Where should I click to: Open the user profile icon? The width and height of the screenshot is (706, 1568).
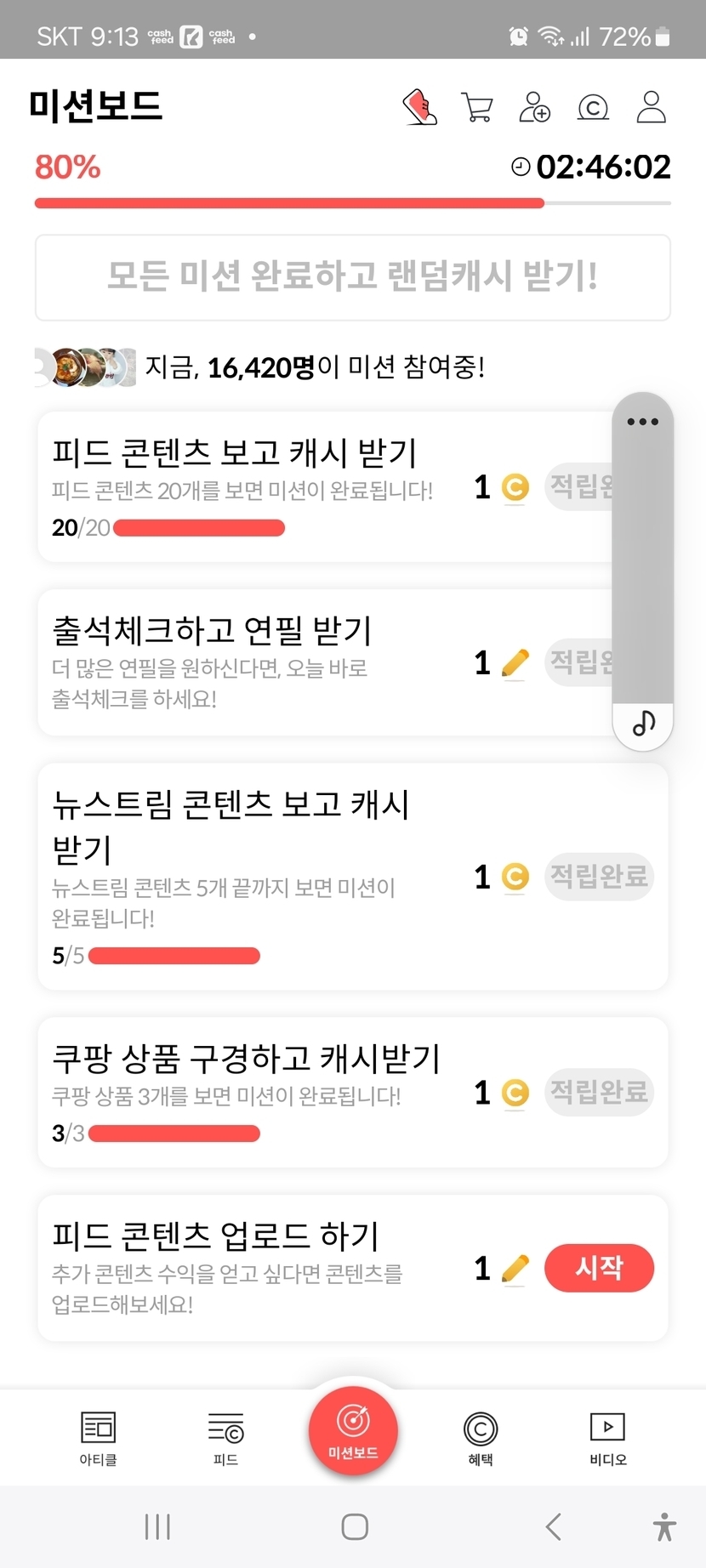(x=651, y=108)
